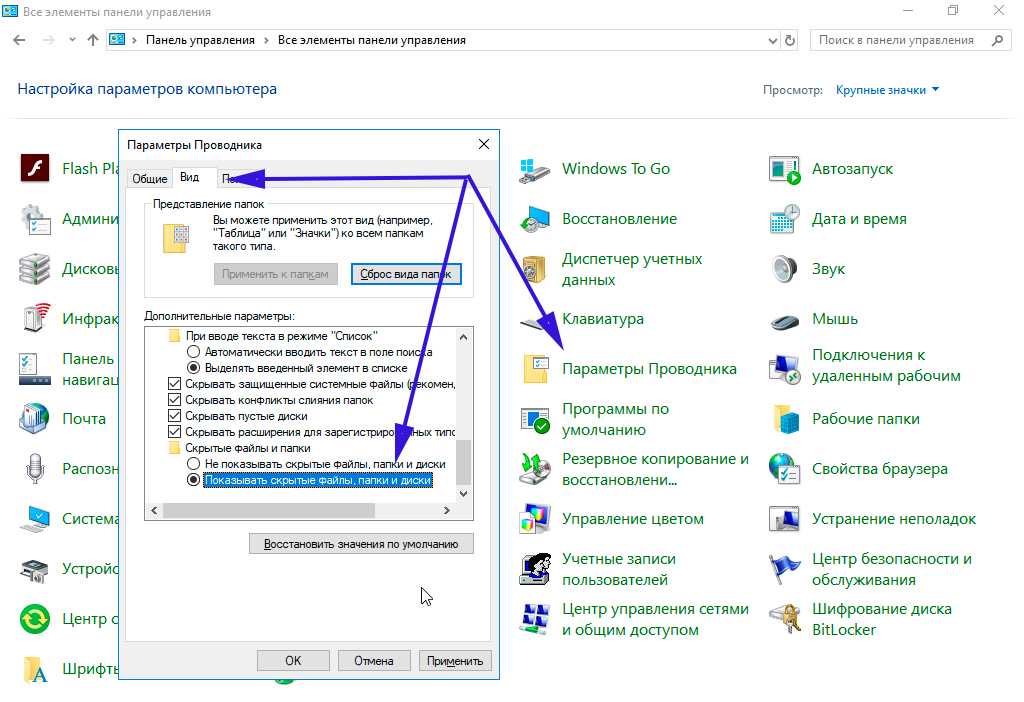This screenshot has height=702, width=1024.
Task: Open the BitLocker disk encryption icon
Action: tap(784, 619)
